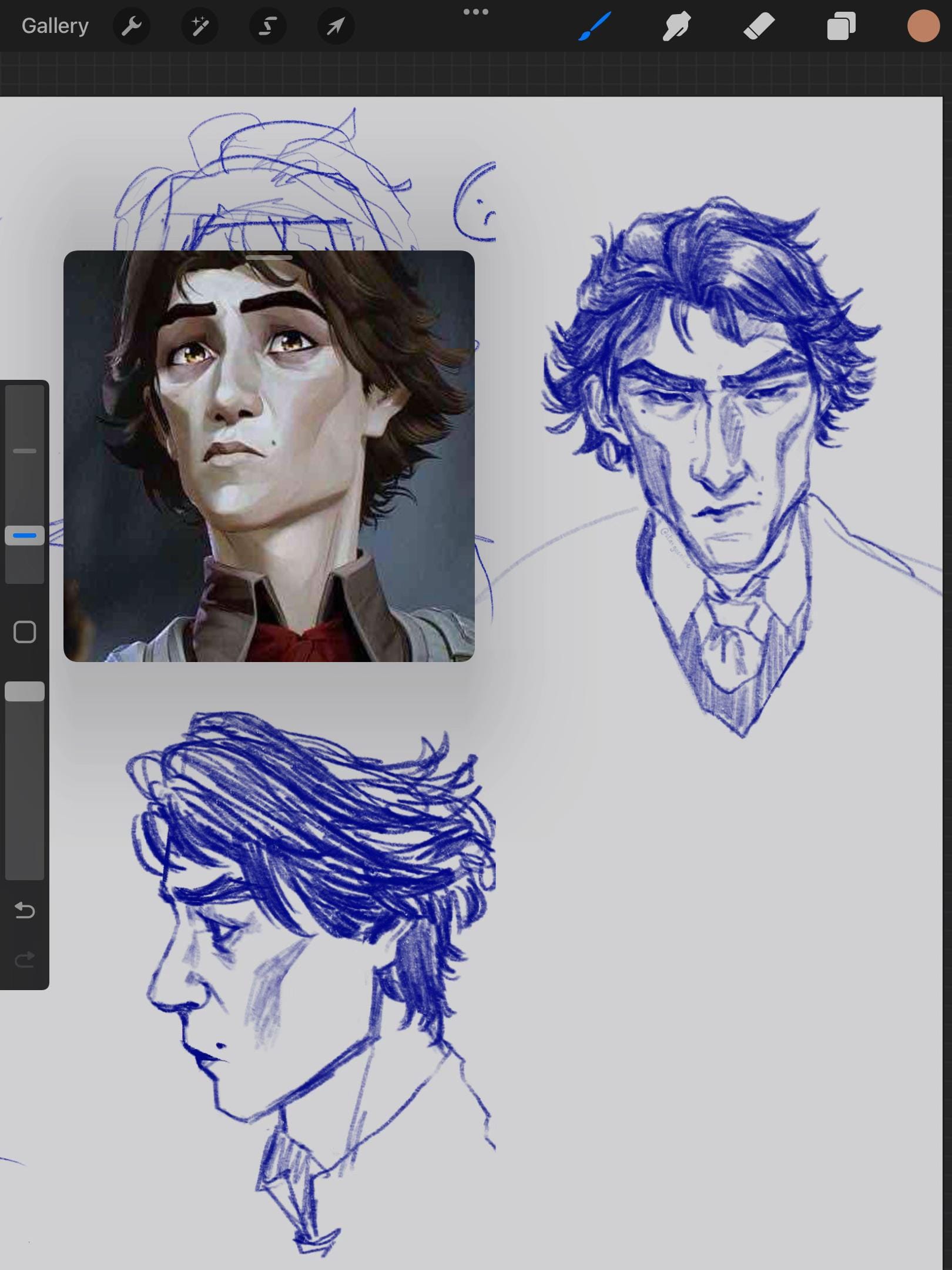The image size is (952, 1270).
Task: Open the active color picker circle
Action: [923, 26]
